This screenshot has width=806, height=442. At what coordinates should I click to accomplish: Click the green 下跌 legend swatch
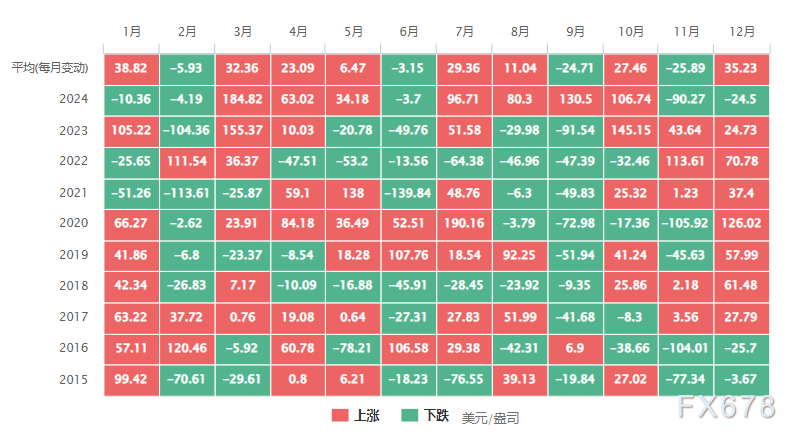410,415
